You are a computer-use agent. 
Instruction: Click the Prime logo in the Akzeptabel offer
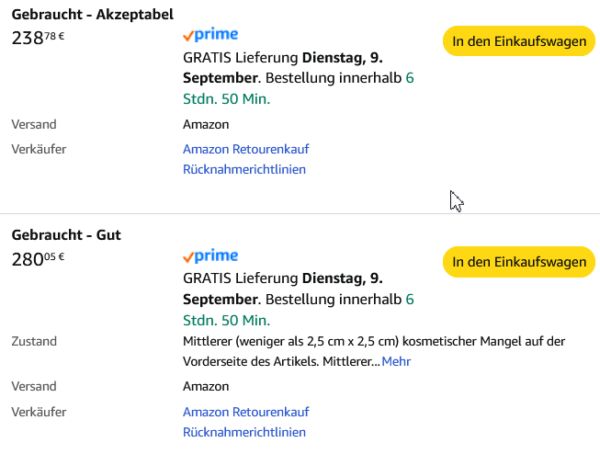pos(210,35)
